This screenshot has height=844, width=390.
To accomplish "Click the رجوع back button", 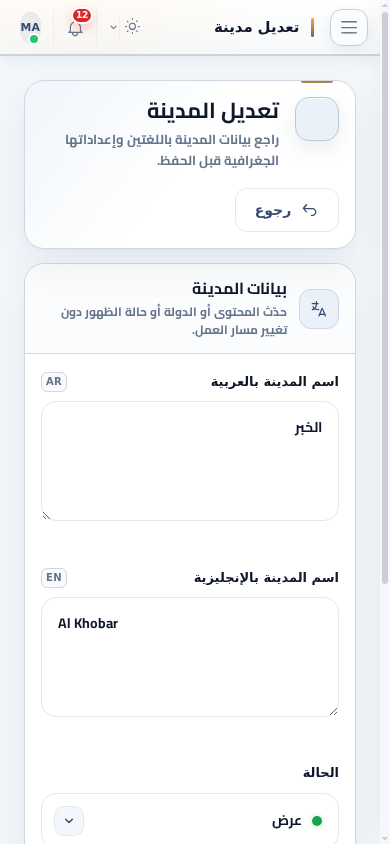I will click(287, 210).
